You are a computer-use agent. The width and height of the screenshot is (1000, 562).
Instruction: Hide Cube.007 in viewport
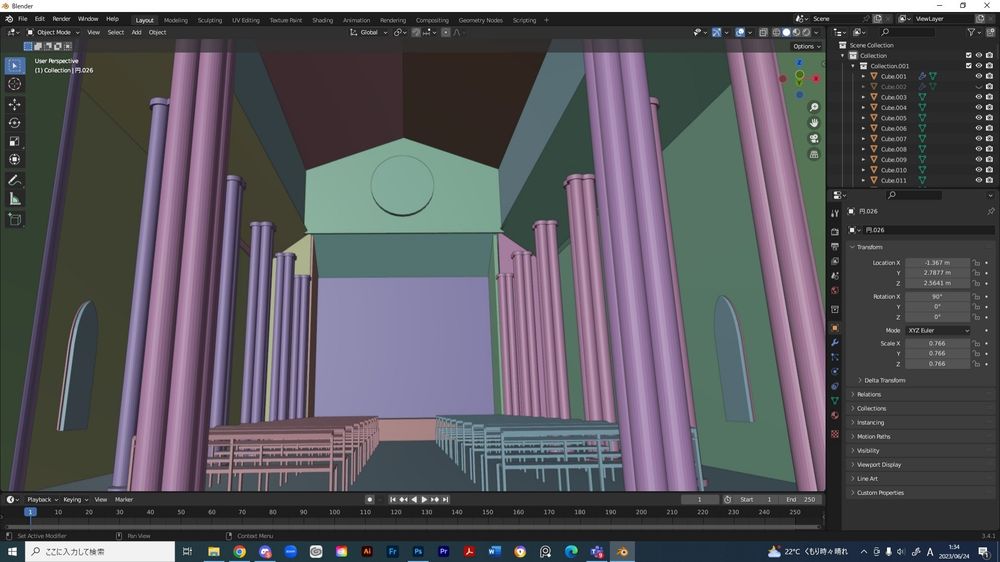pyautogui.click(x=978, y=138)
